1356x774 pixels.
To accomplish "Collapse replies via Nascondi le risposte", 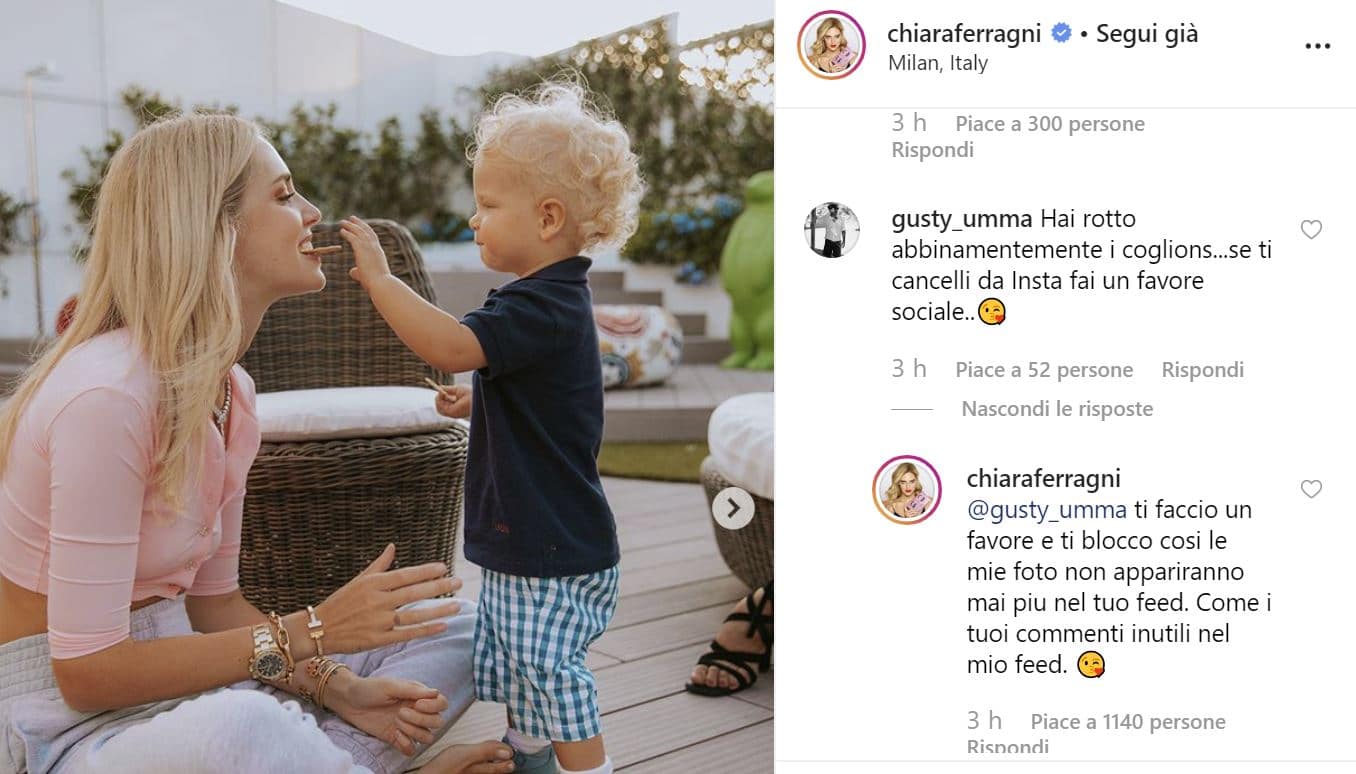I will click(x=1057, y=409).
